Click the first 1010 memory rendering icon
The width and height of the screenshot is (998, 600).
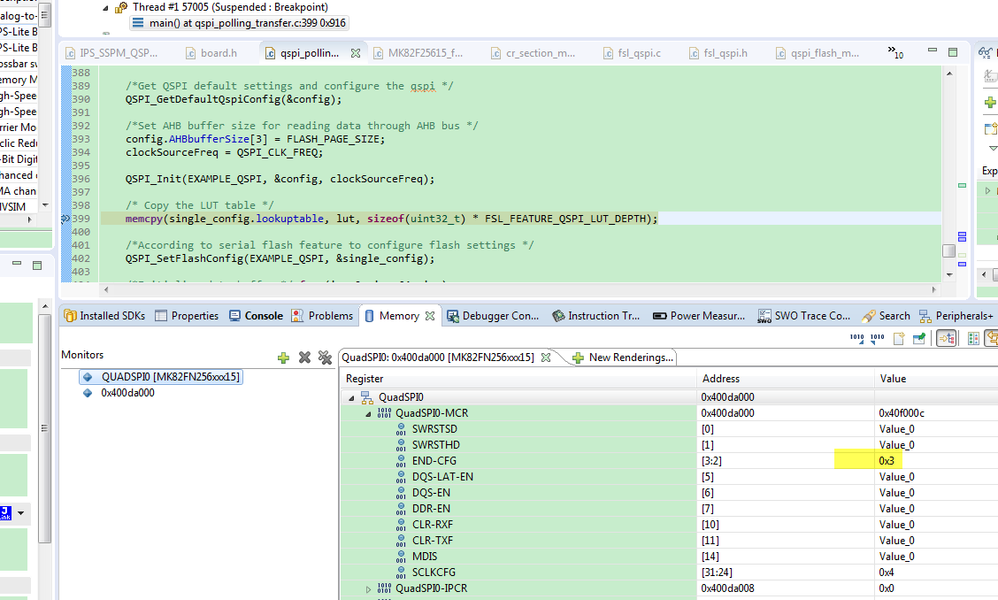(x=857, y=338)
